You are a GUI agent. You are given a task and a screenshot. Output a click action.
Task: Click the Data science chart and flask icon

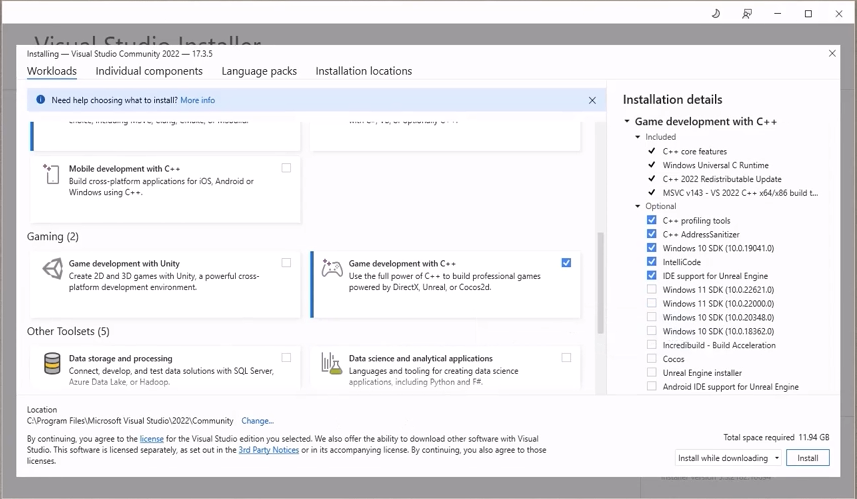point(331,363)
